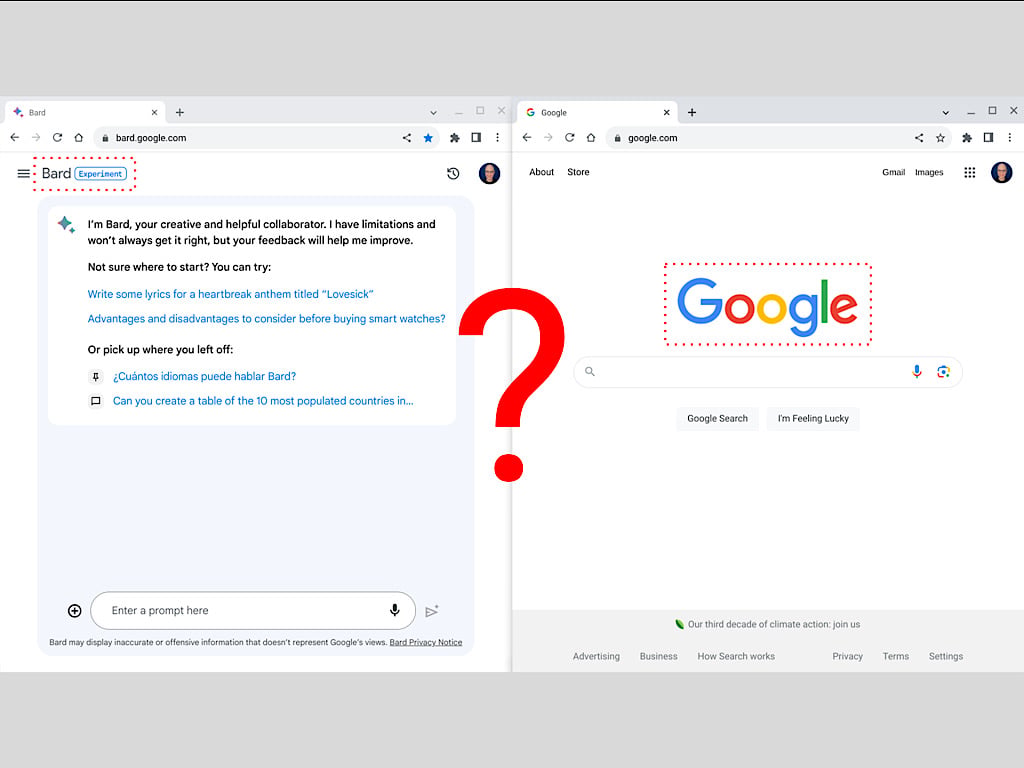Image resolution: width=1024 pixels, height=768 pixels.
Task: Open Images link
Action: click(x=929, y=172)
